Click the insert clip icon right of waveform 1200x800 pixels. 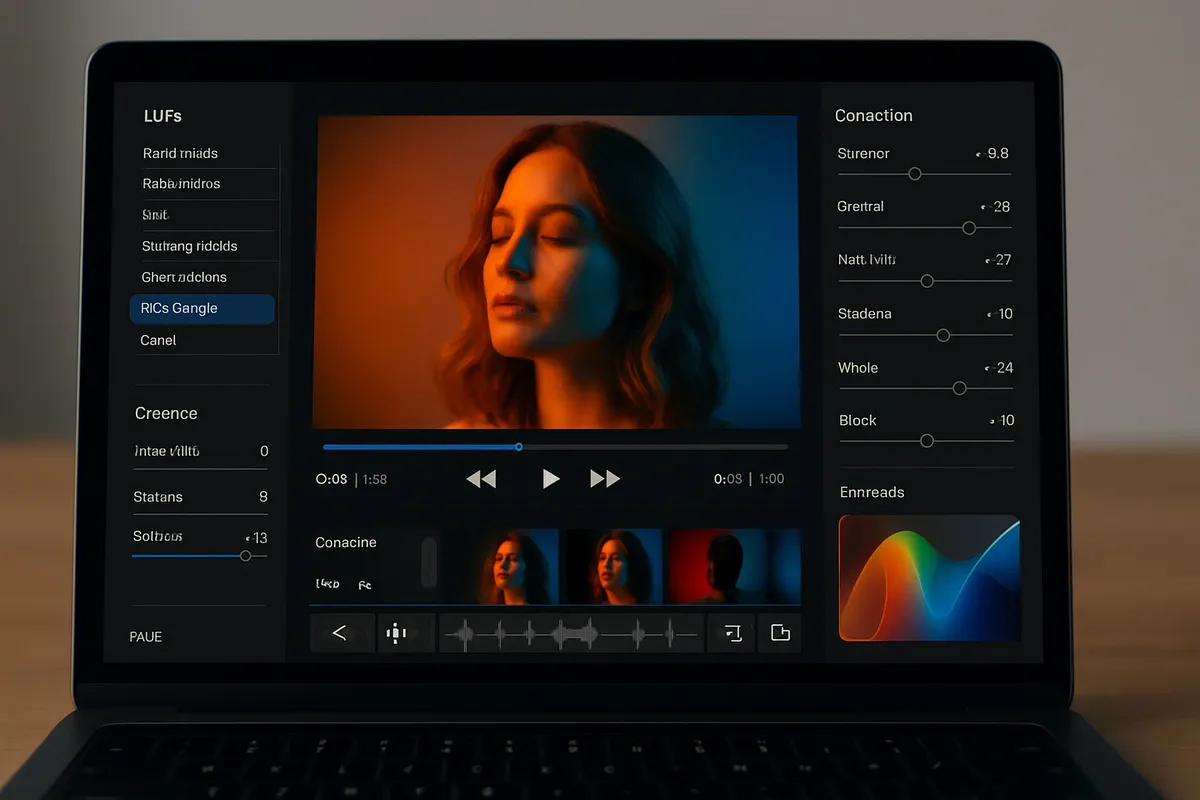pyautogui.click(x=732, y=633)
